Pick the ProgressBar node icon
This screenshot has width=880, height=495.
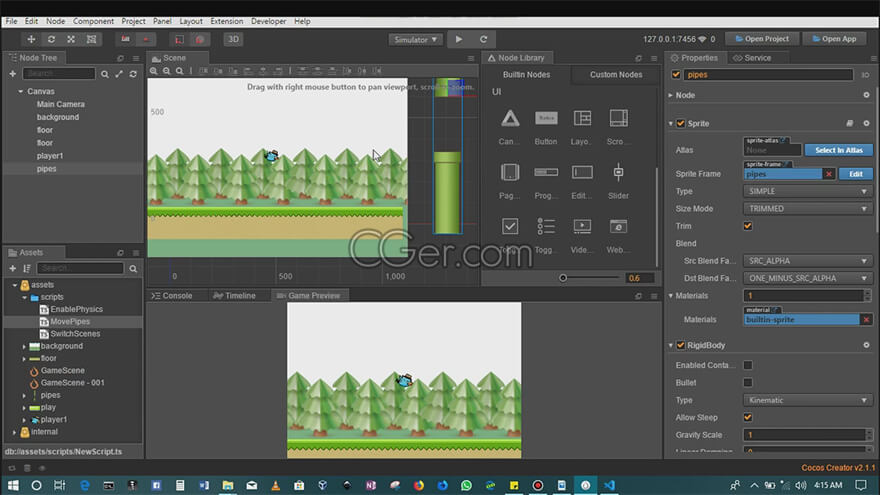(x=546, y=172)
